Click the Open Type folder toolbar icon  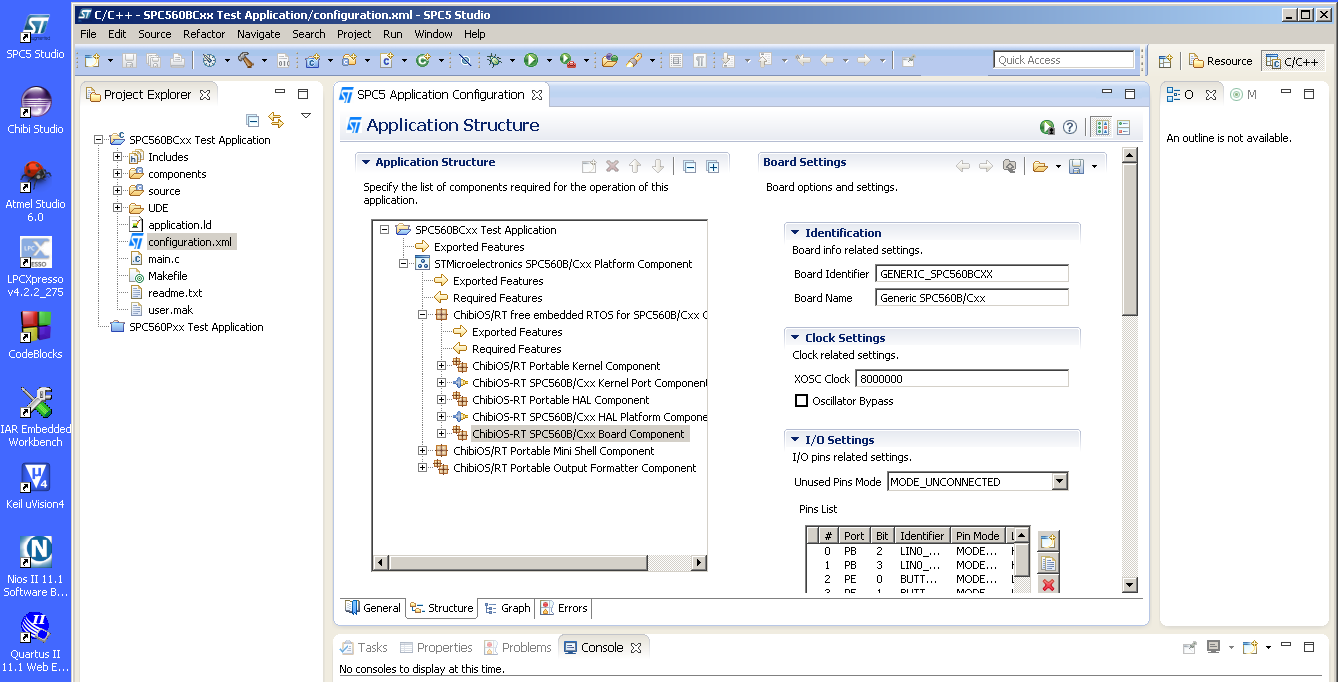(x=609, y=60)
